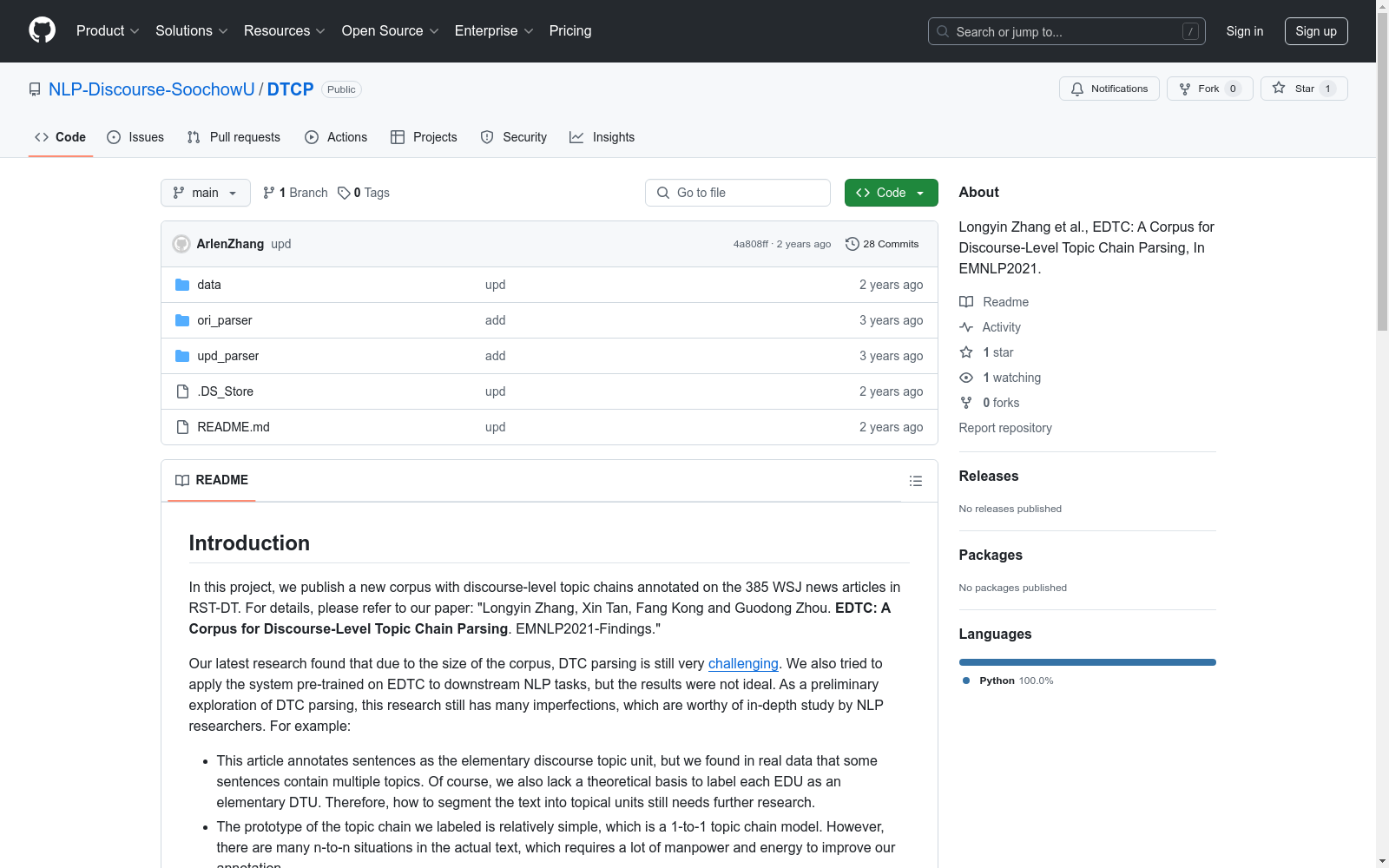Switch to the Projects tab

point(424,137)
